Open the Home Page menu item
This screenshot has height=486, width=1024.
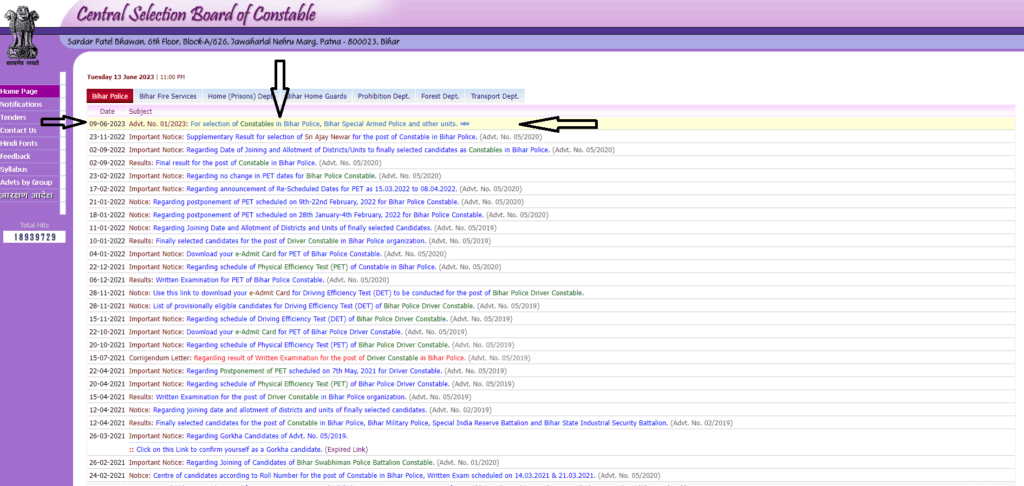[30, 91]
